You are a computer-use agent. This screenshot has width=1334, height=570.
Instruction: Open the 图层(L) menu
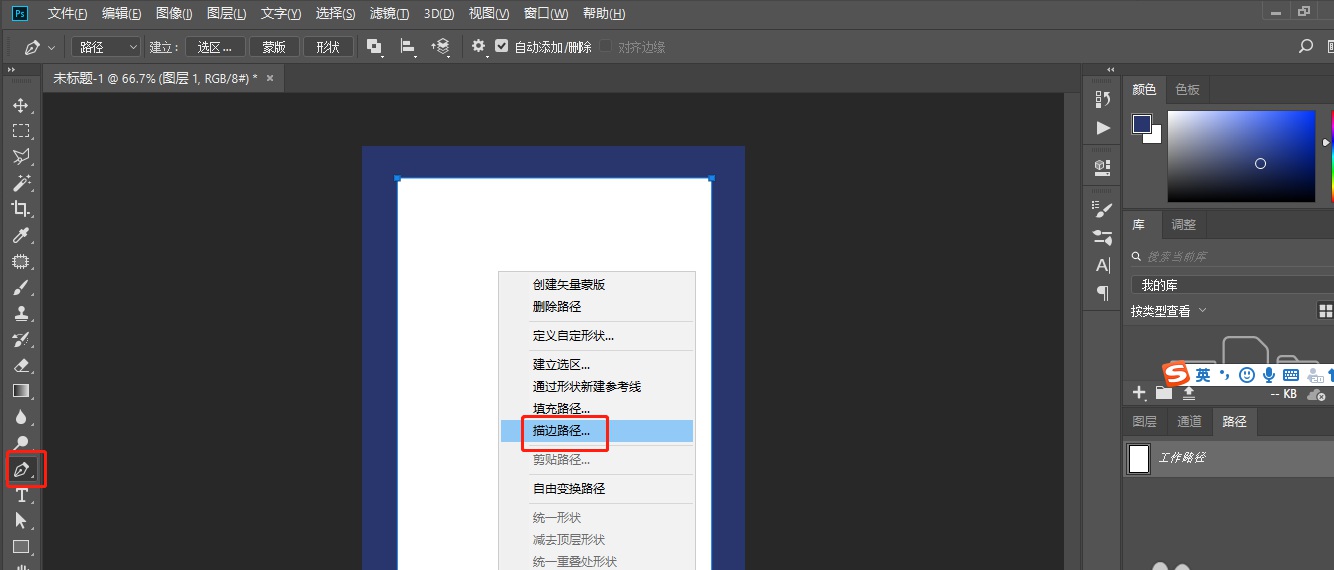pyautogui.click(x=227, y=14)
